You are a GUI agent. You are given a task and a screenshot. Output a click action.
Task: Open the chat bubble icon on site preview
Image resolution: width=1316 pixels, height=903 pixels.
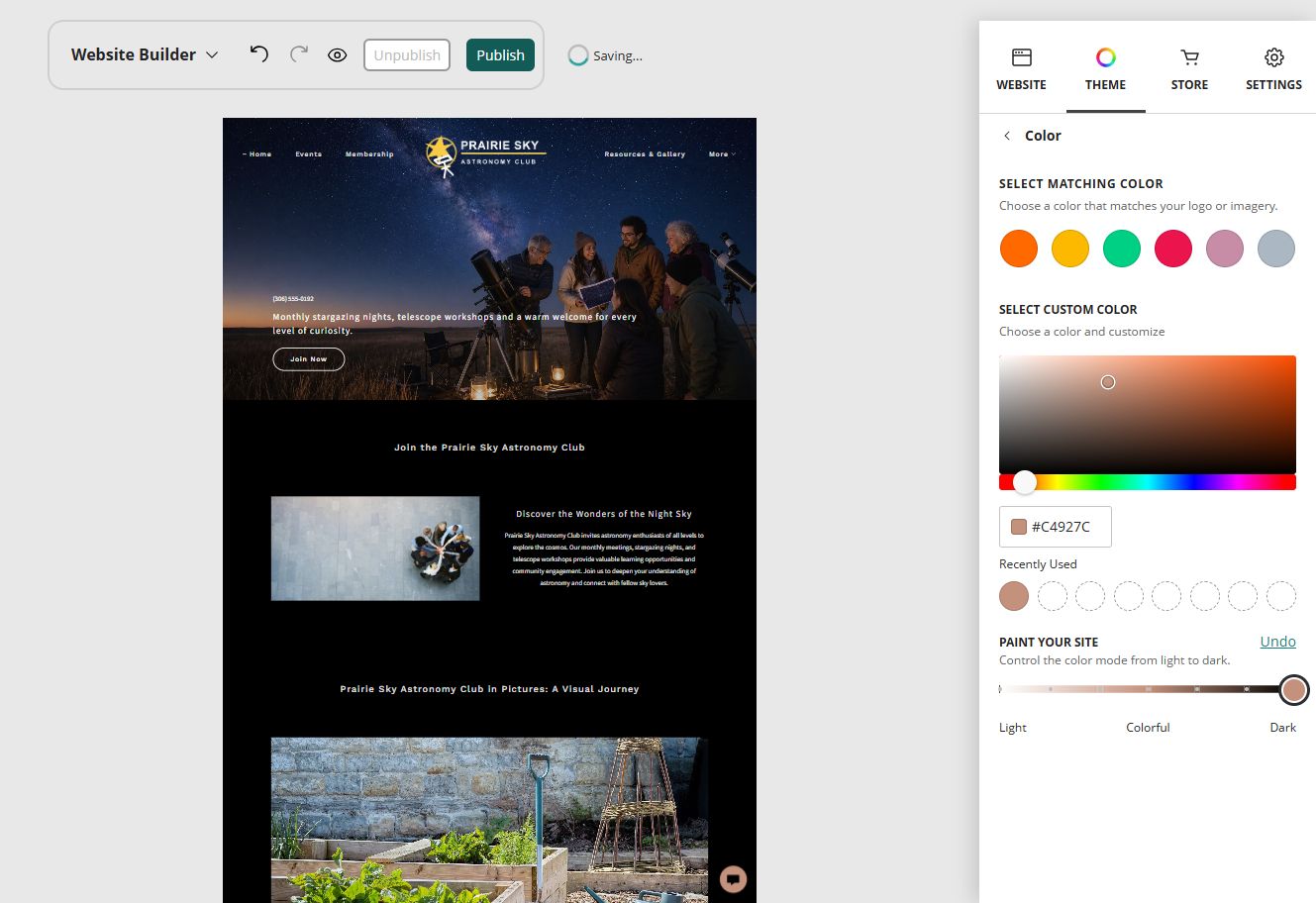(x=733, y=879)
